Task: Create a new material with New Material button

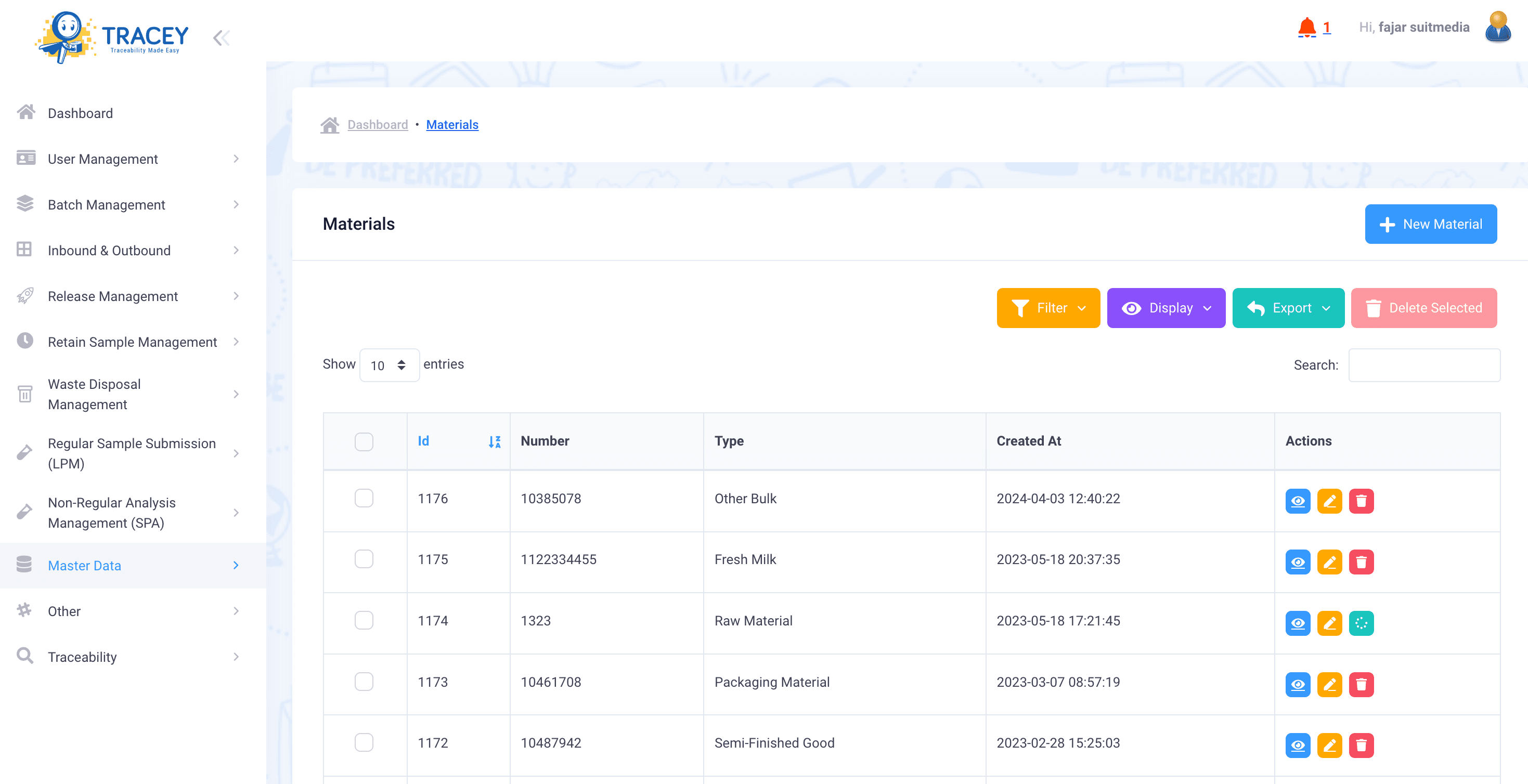Action: 1431,224
